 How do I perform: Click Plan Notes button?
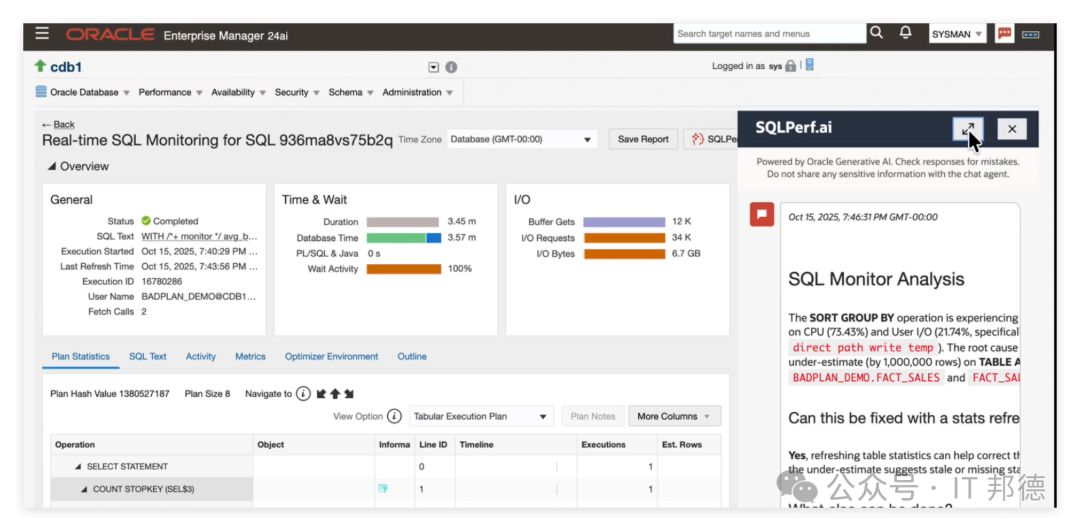point(592,416)
